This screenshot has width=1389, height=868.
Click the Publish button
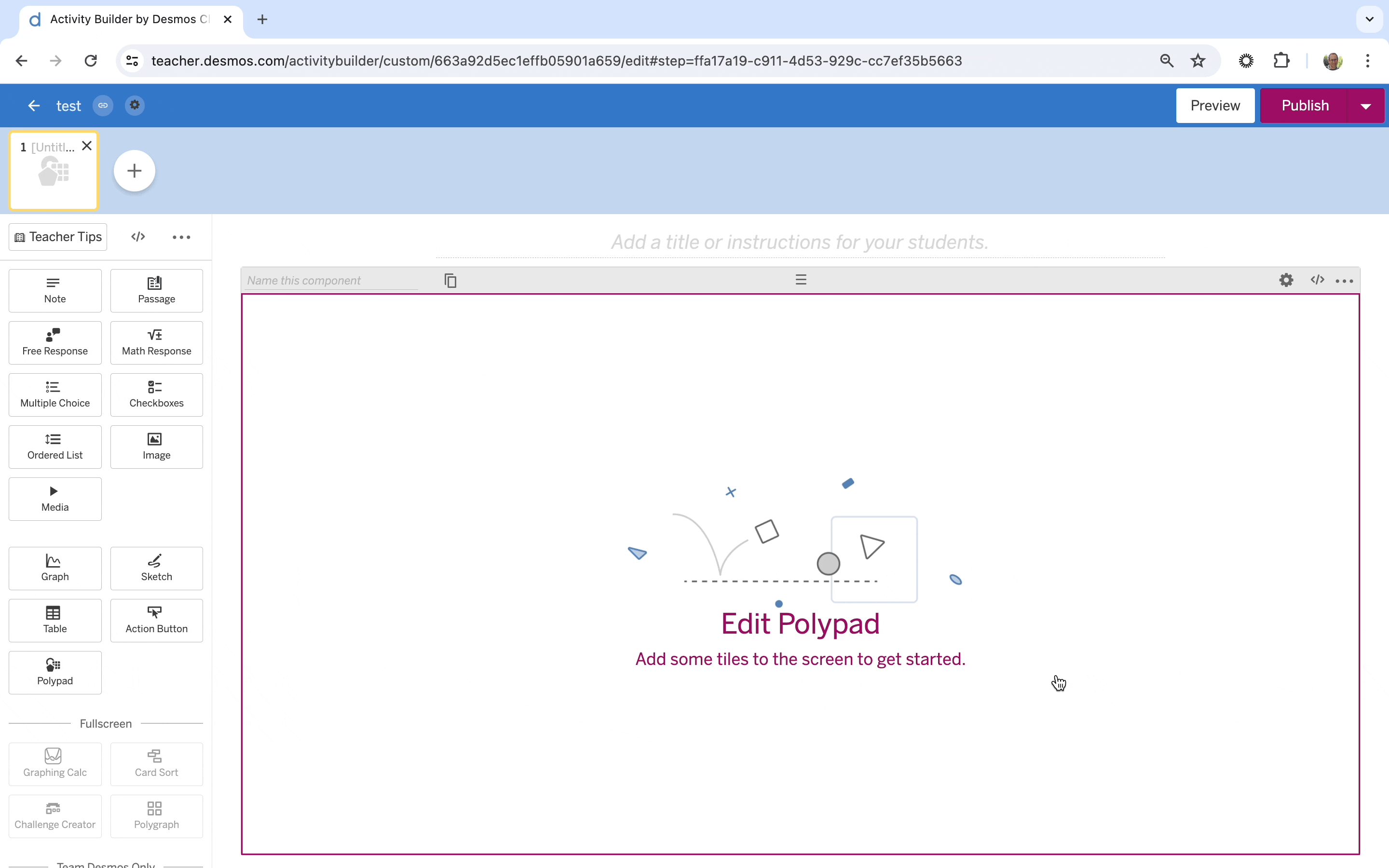pyautogui.click(x=1305, y=106)
